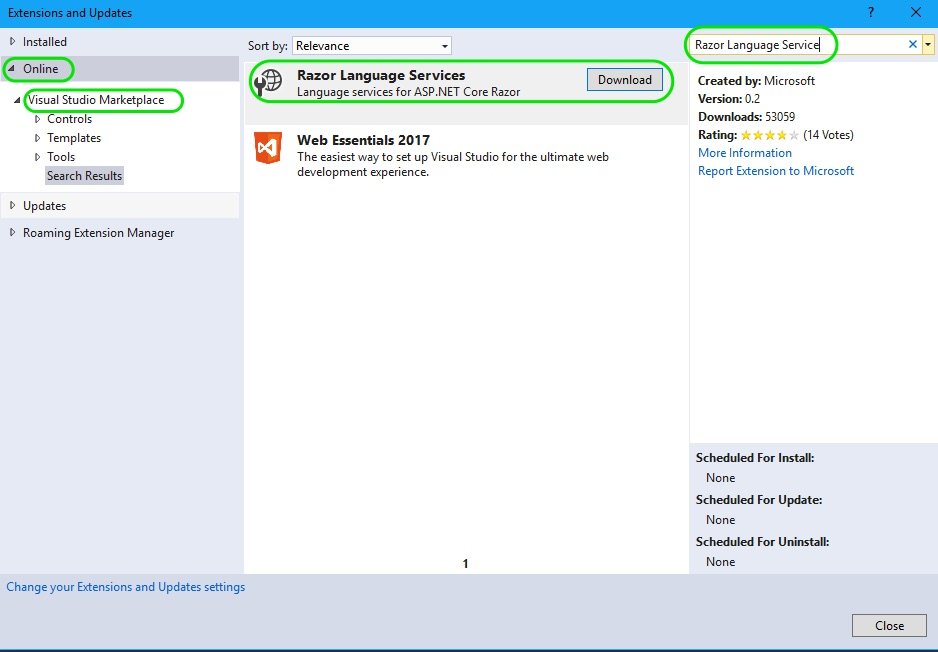Click the help question mark icon
The height and width of the screenshot is (652, 938).
pos(871,13)
